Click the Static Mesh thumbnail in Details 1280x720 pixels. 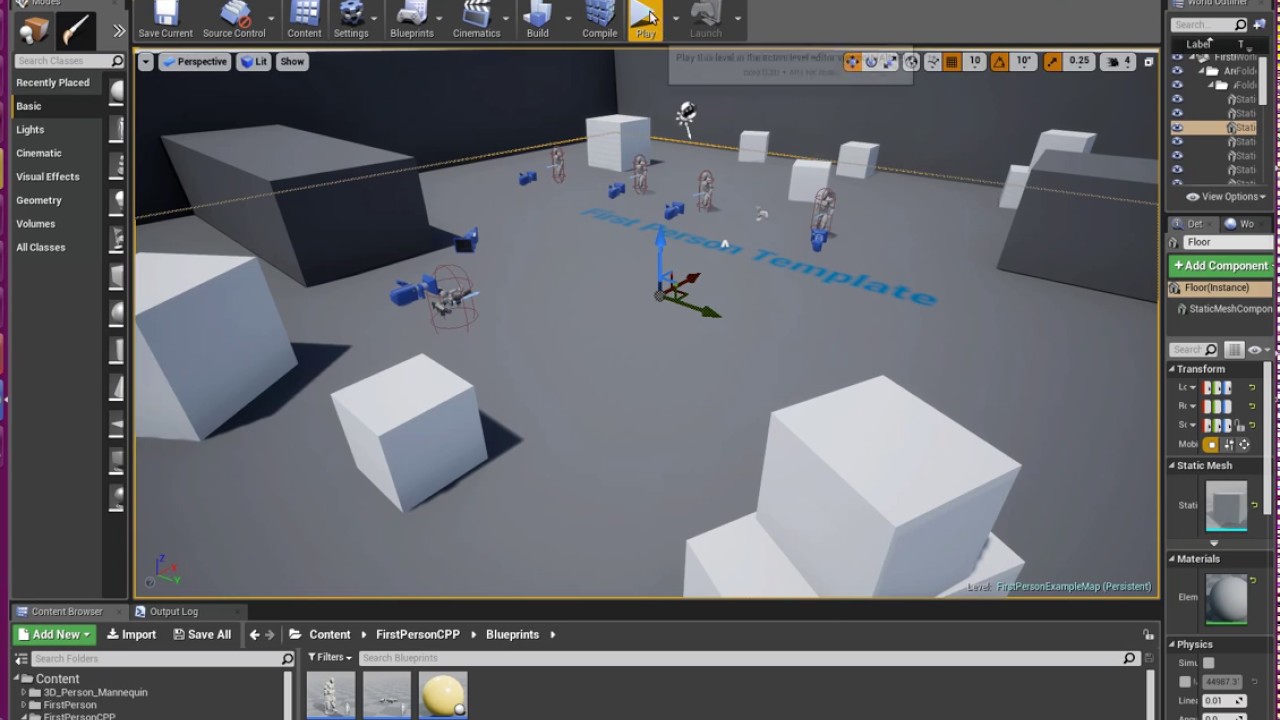click(x=1226, y=506)
